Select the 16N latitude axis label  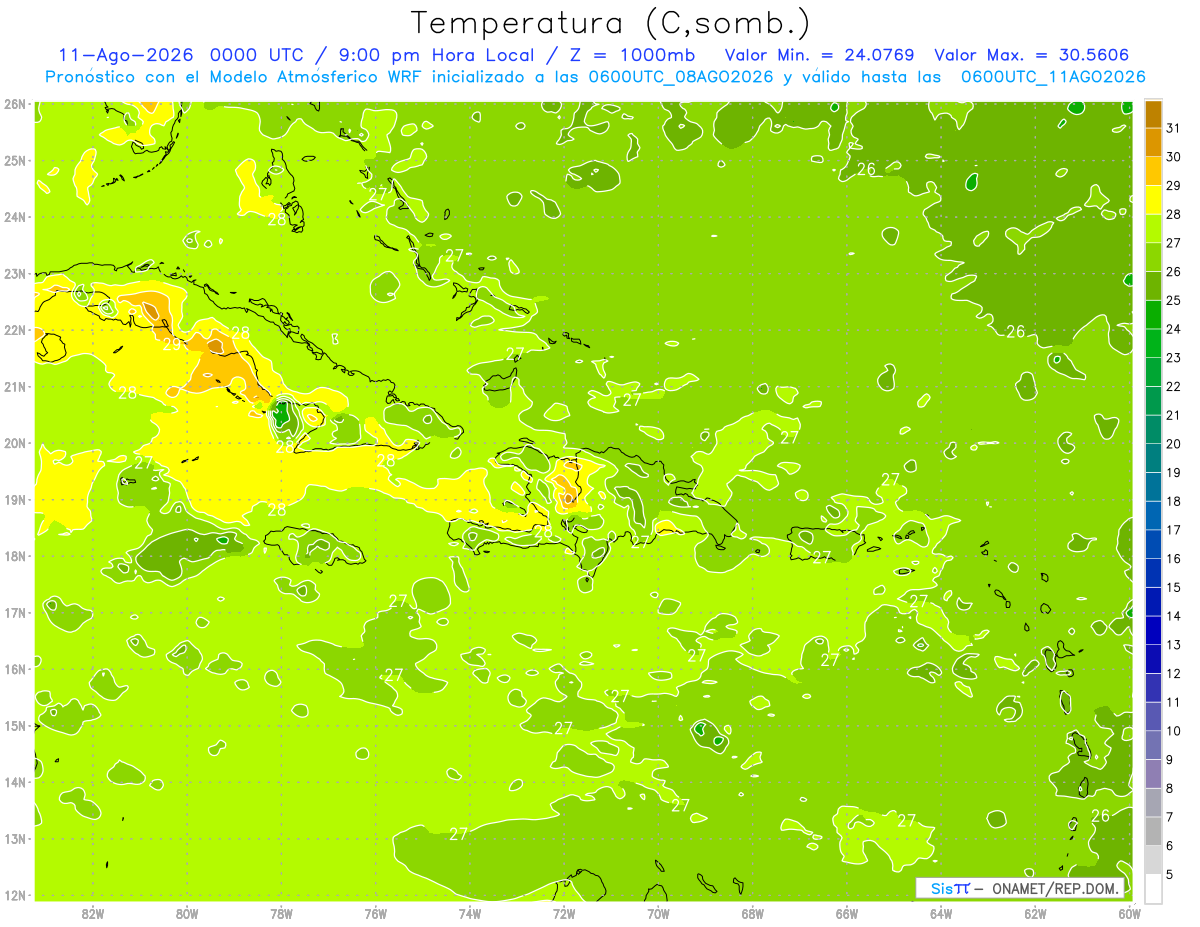[15, 669]
